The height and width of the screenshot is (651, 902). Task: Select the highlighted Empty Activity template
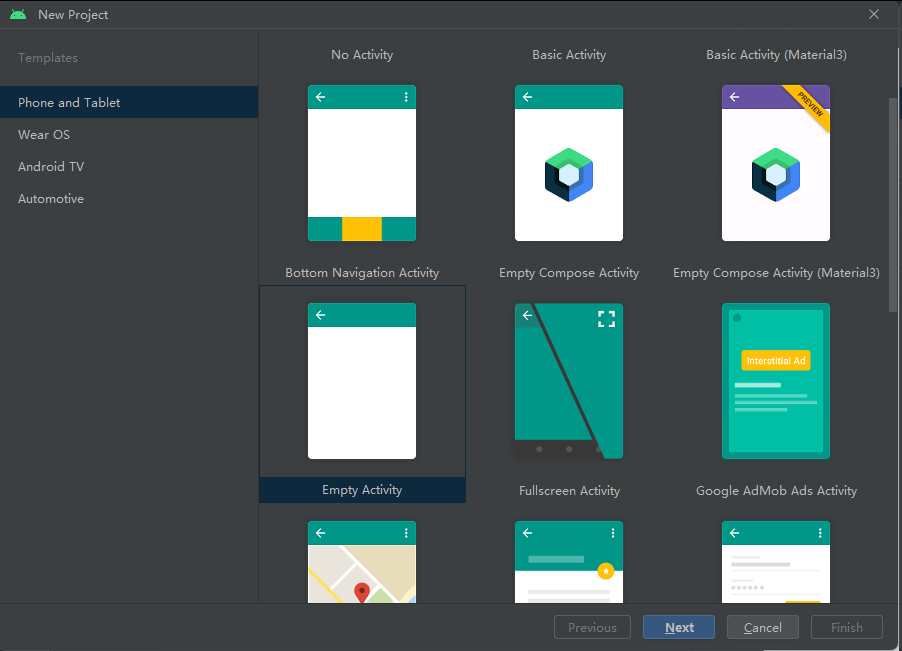[x=362, y=381]
